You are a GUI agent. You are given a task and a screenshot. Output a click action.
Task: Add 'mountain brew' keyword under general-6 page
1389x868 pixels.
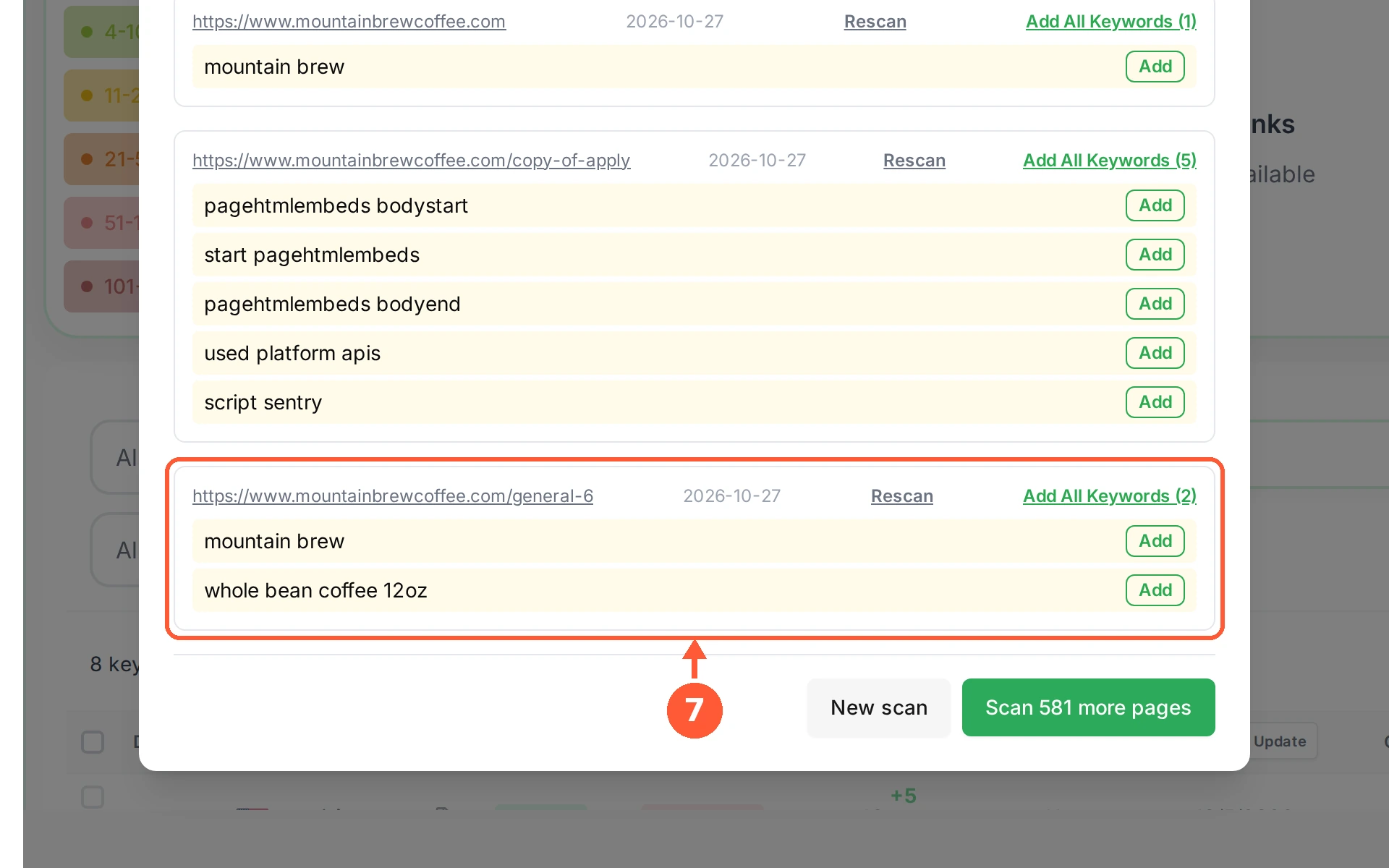click(1155, 541)
